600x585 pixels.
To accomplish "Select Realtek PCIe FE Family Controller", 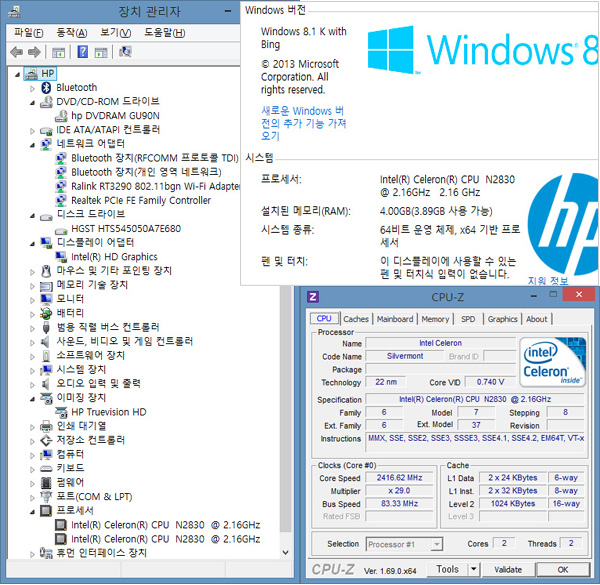I will [141, 200].
